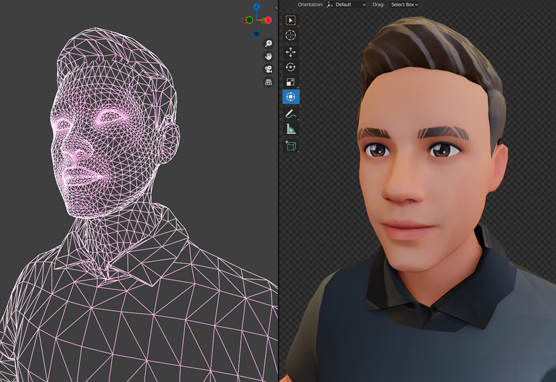Click the highlighted Transform tool

pyautogui.click(x=291, y=97)
